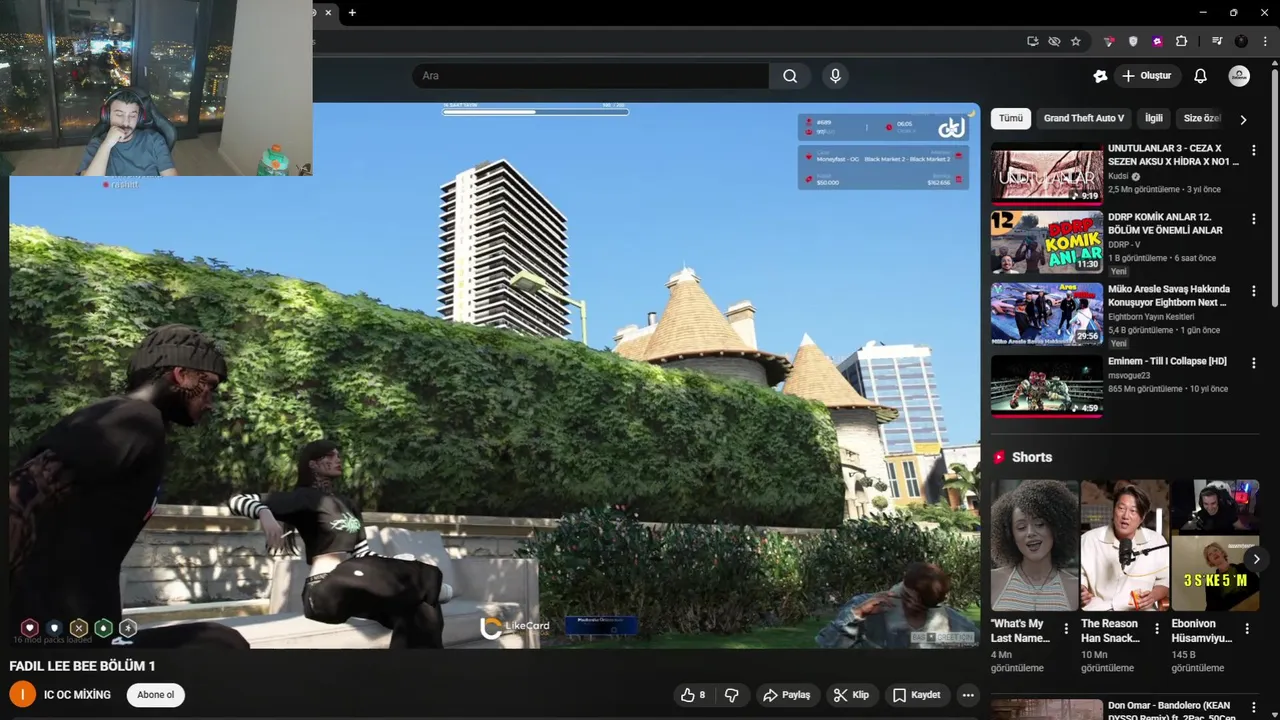Open options menu for DDRP KOMİK ANLAR video
The width and height of the screenshot is (1280, 720).
pyautogui.click(x=1253, y=219)
